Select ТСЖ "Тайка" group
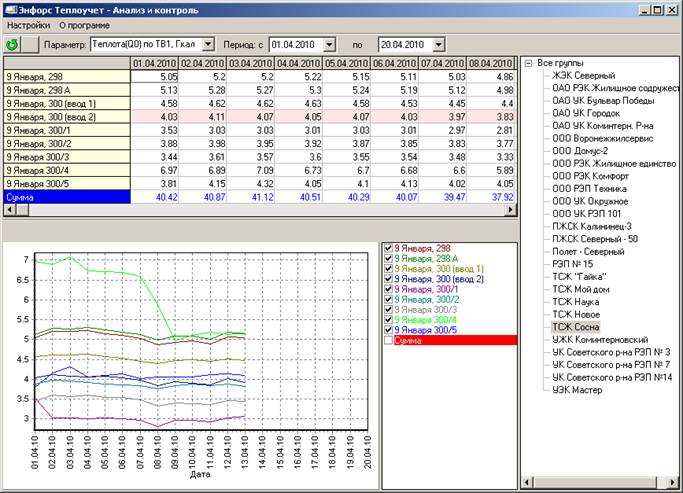 [579, 277]
